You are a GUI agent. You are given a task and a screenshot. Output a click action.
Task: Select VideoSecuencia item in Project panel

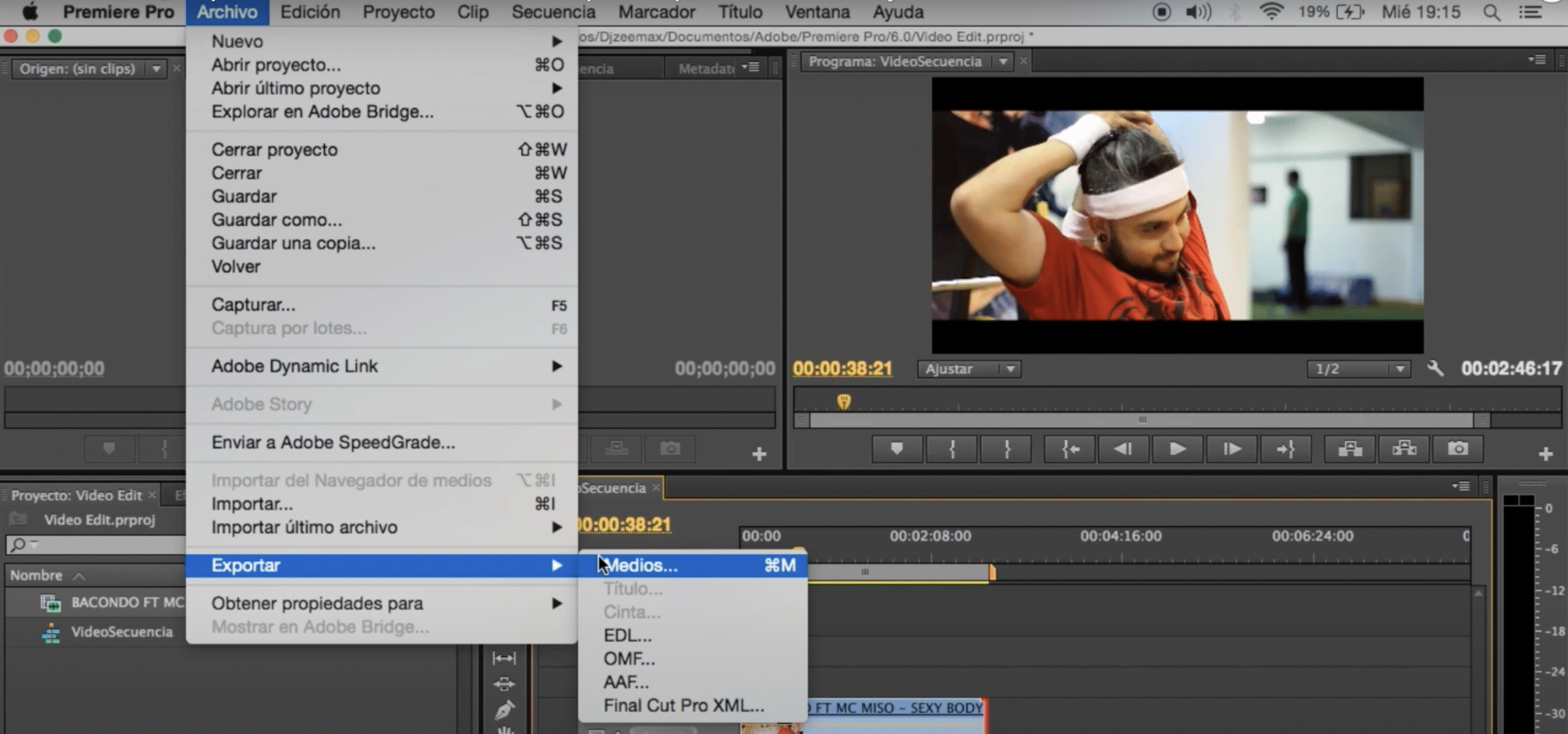[121, 632]
